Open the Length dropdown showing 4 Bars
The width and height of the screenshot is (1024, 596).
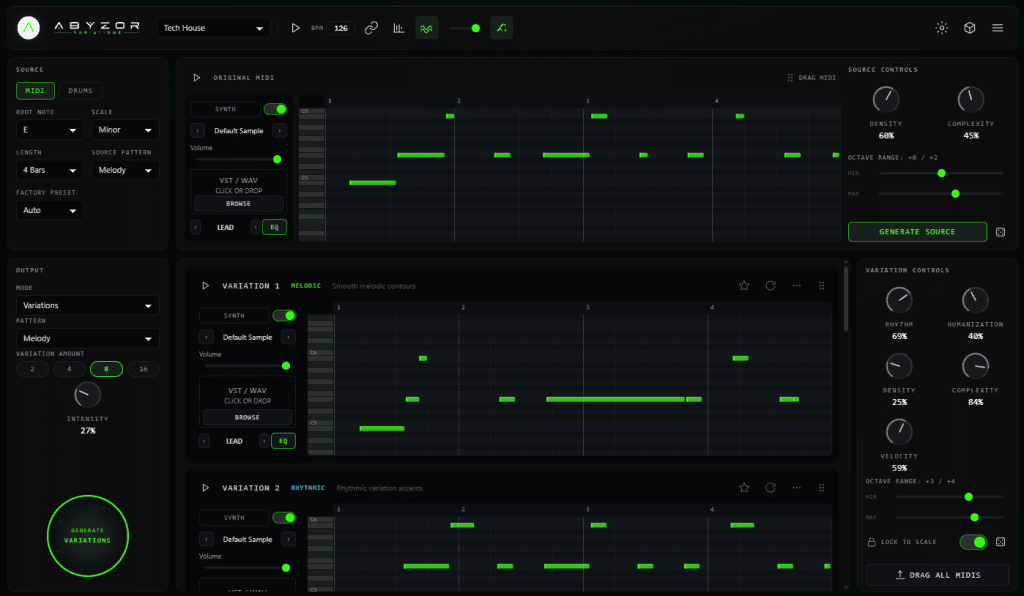(x=50, y=170)
